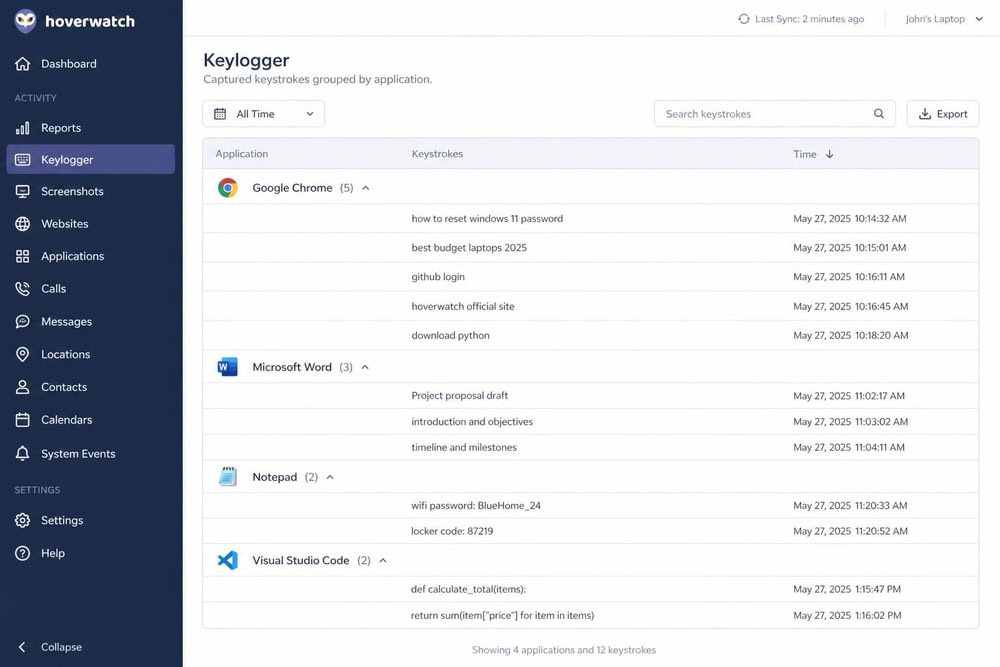Select the 'timeline and milestones' entry
This screenshot has width=1000, height=667.
pyautogui.click(x=591, y=447)
